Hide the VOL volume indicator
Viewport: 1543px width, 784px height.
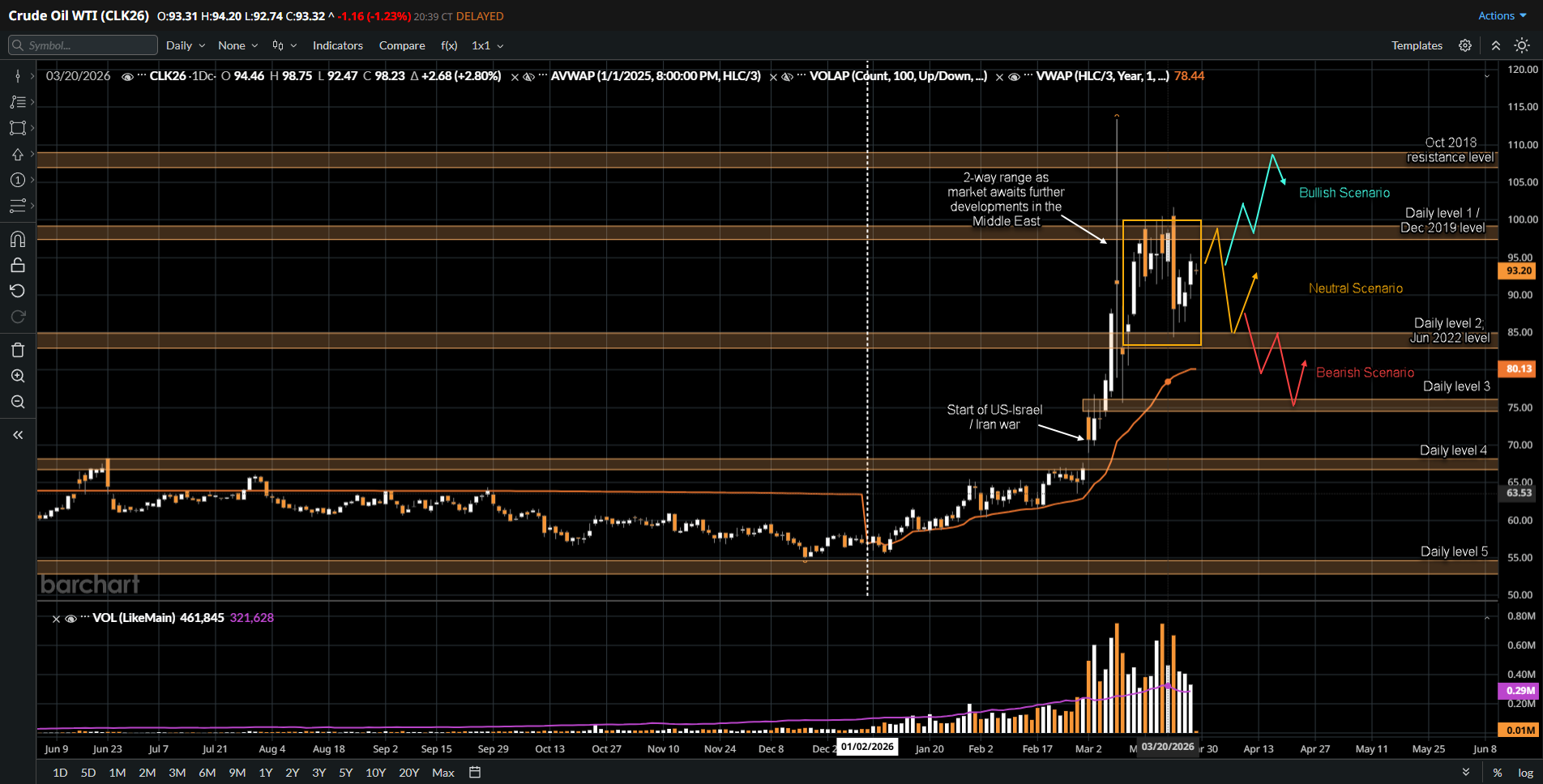(x=71, y=619)
